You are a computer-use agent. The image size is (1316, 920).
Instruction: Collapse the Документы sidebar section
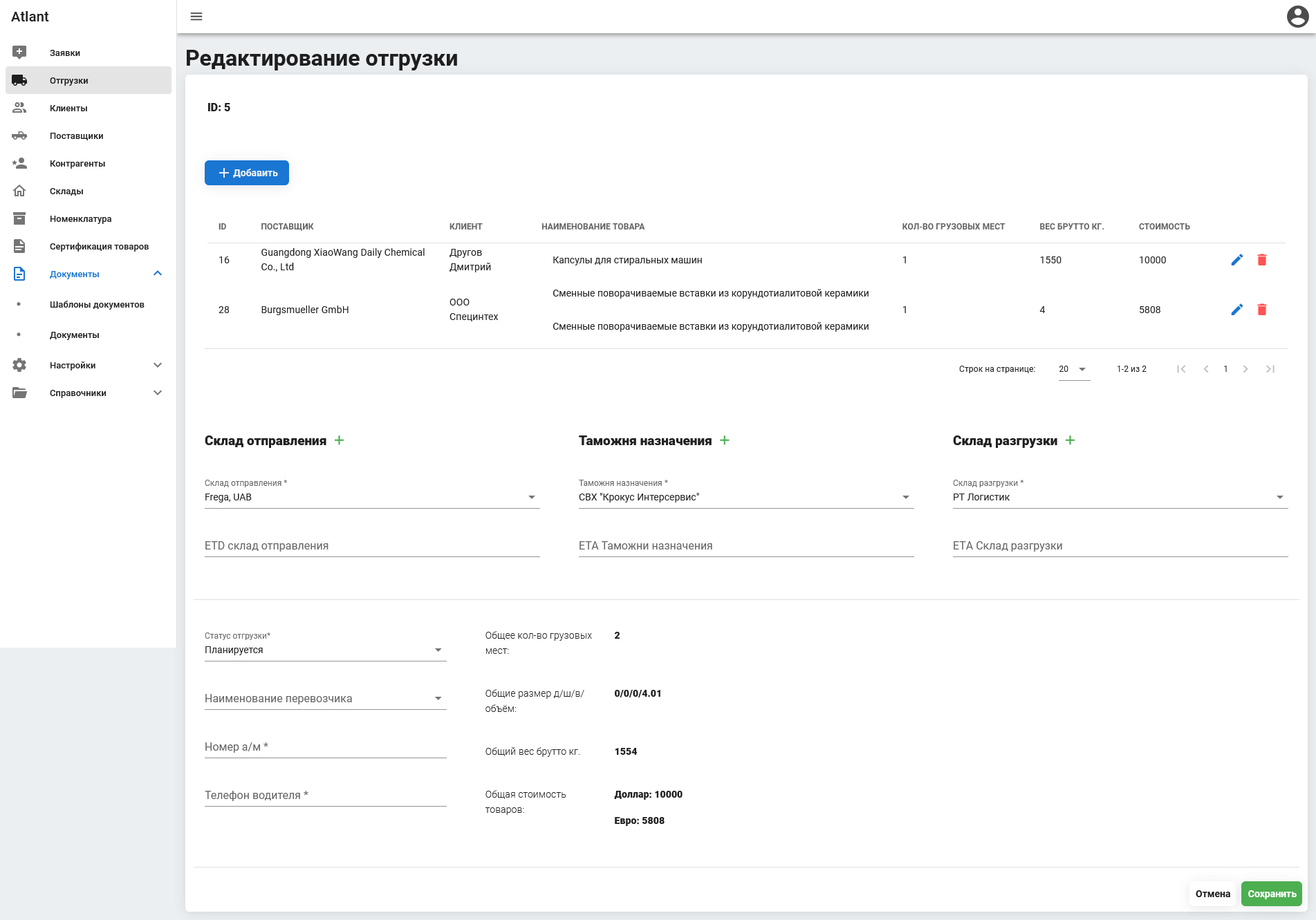tap(158, 274)
